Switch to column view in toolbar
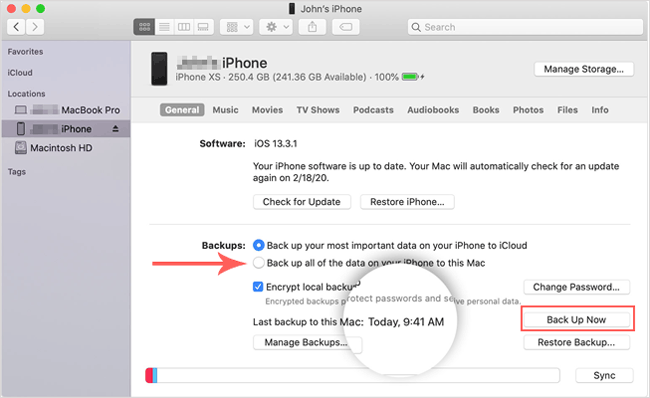The width and height of the screenshot is (650, 398). [184, 27]
